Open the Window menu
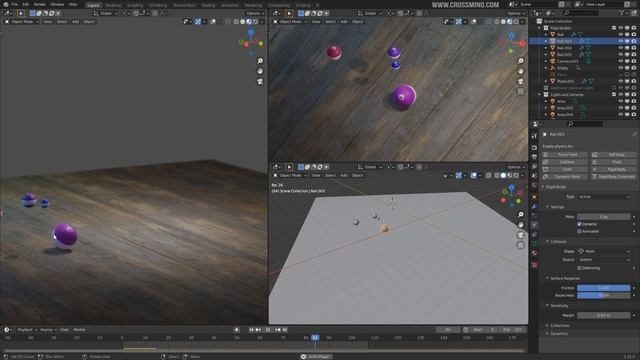640x360 pixels. [x=57, y=4]
